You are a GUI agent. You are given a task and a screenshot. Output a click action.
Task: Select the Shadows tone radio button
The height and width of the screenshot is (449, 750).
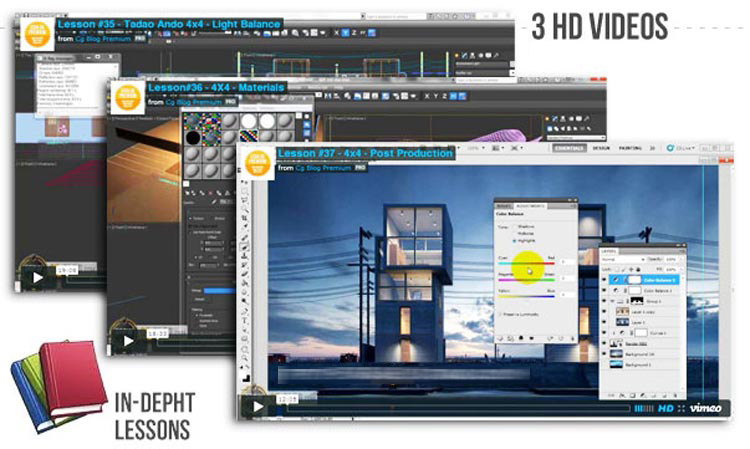515,227
